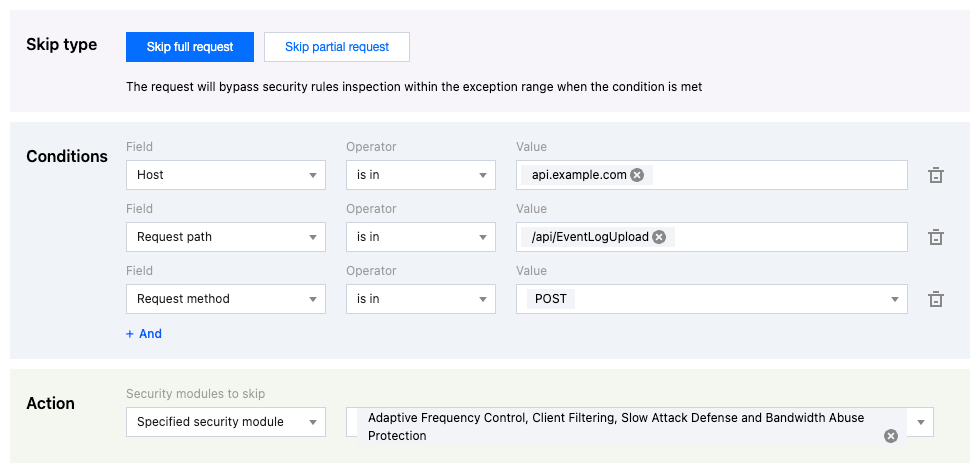Select the Skip full request option
977x474 pixels.
click(190, 47)
